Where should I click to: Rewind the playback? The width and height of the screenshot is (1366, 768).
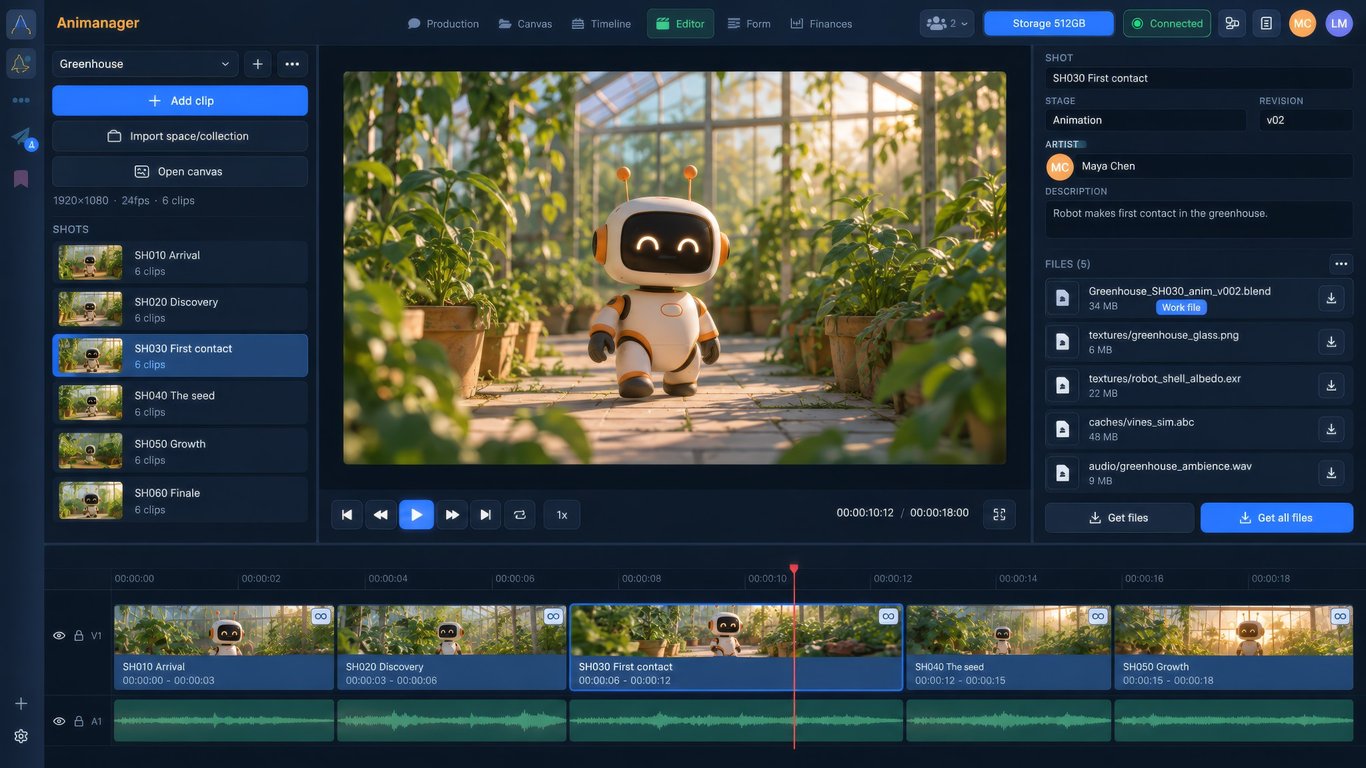381,515
